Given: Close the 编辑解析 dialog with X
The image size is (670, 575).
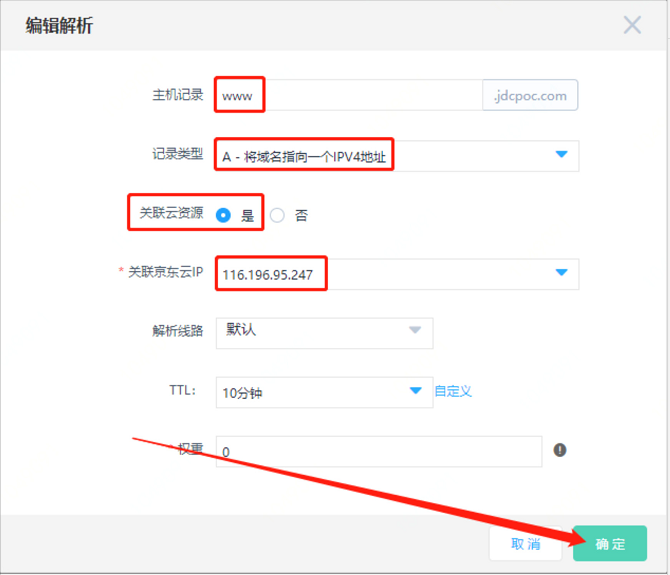Looking at the screenshot, I should pyautogui.click(x=632, y=25).
